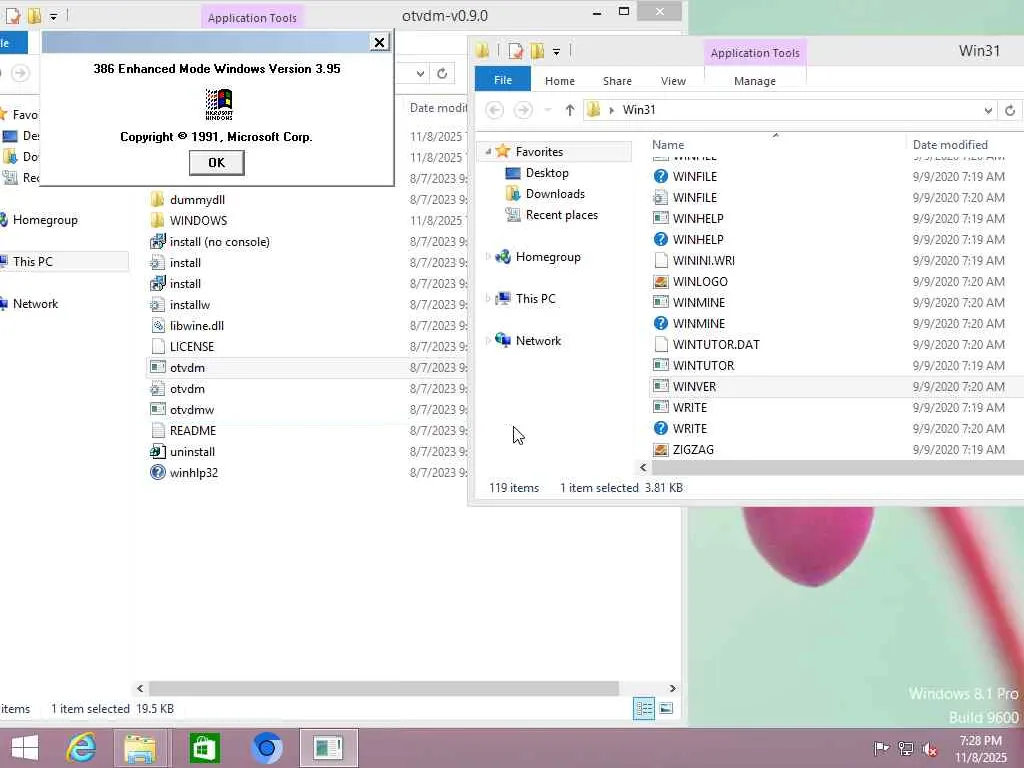Select otvdmw application in otvdm window
The width and height of the screenshot is (1024, 768).
click(x=192, y=409)
